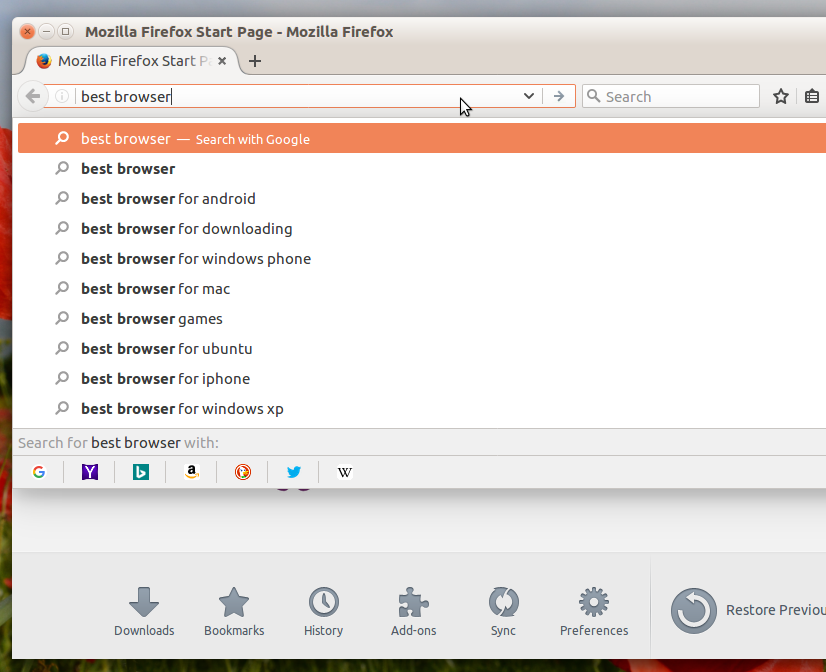The image size is (826, 672).
Task: Select the Mozilla Firefox Start Page tab
Action: pyautogui.click(x=132, y=61)
